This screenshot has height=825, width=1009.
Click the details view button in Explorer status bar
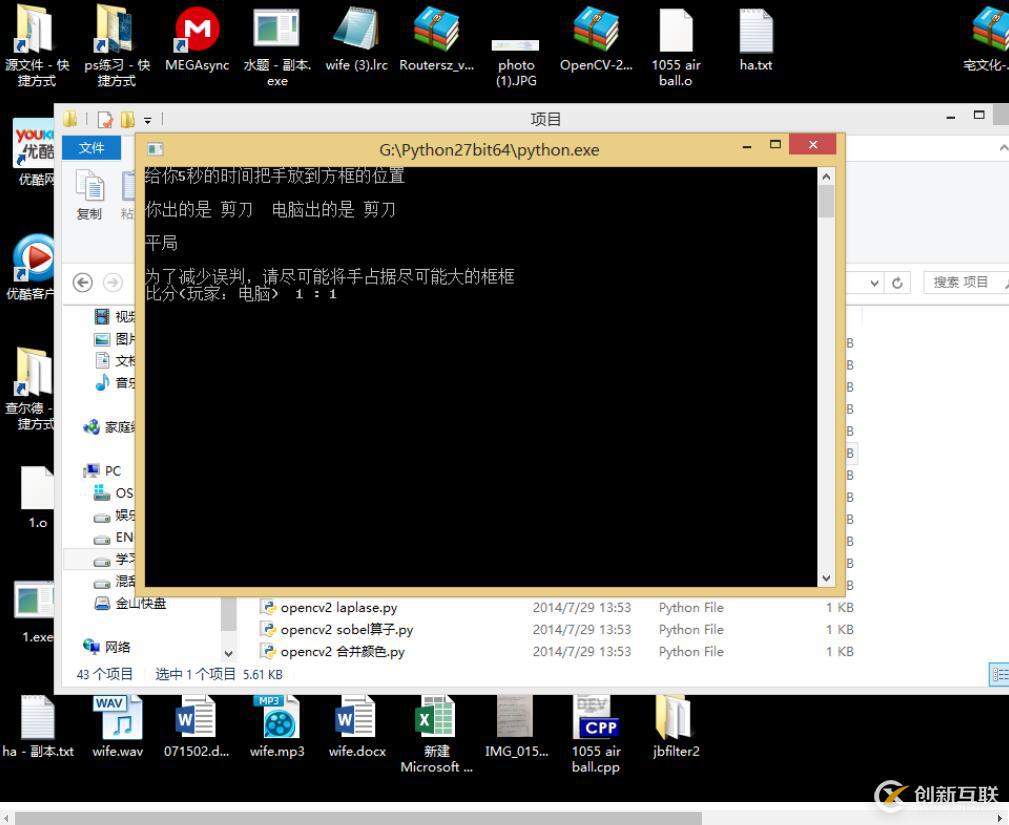(999, 674)
